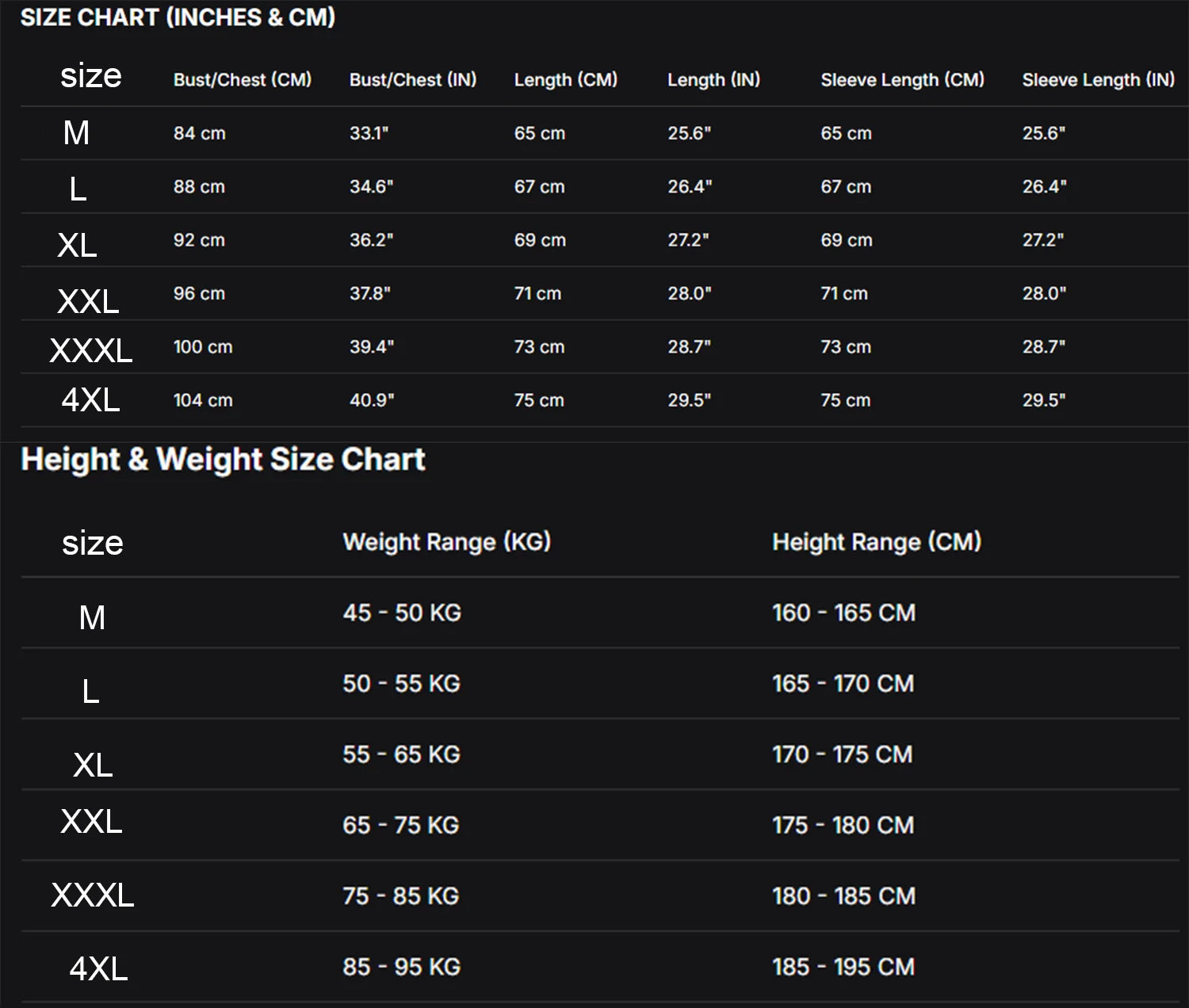Select the XL size row label in top chart
This screenshot has height=1008, width=1189.
pyautogui.click(x=77, y=245)
